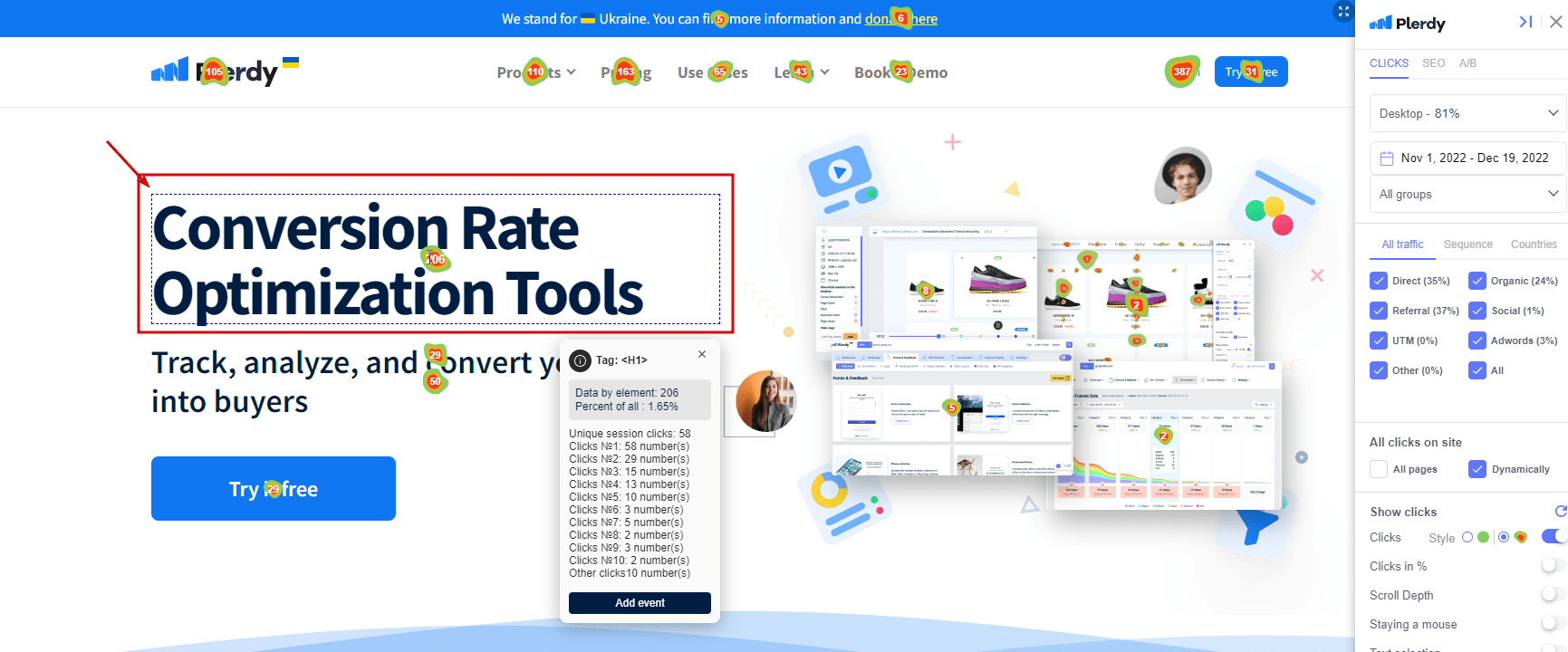Uncheck the All traffic checkbox
The width and height of the screenshot is (1568, 652).
pos(1477,370)
